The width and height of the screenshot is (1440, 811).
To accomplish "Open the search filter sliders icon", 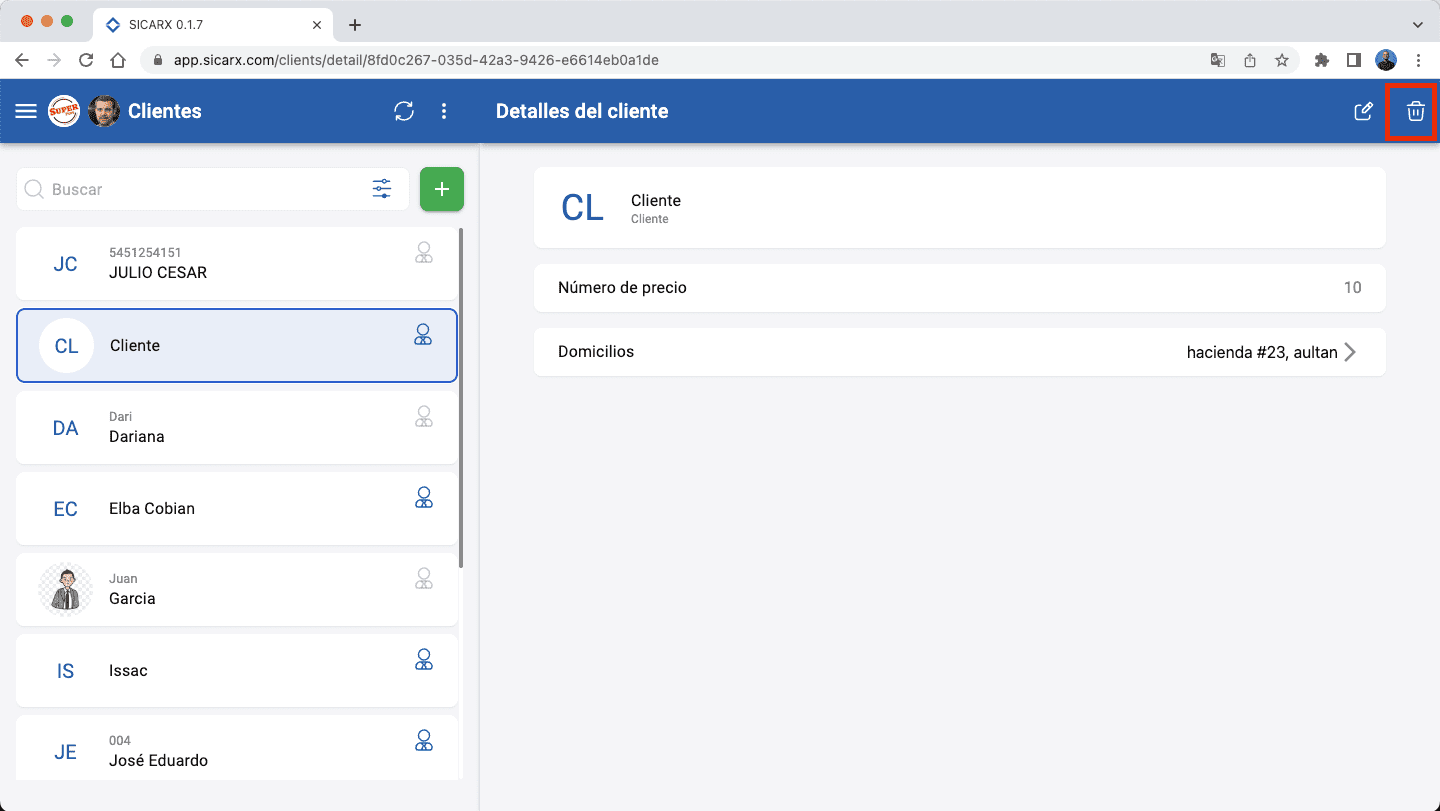I will coord(382,189).
